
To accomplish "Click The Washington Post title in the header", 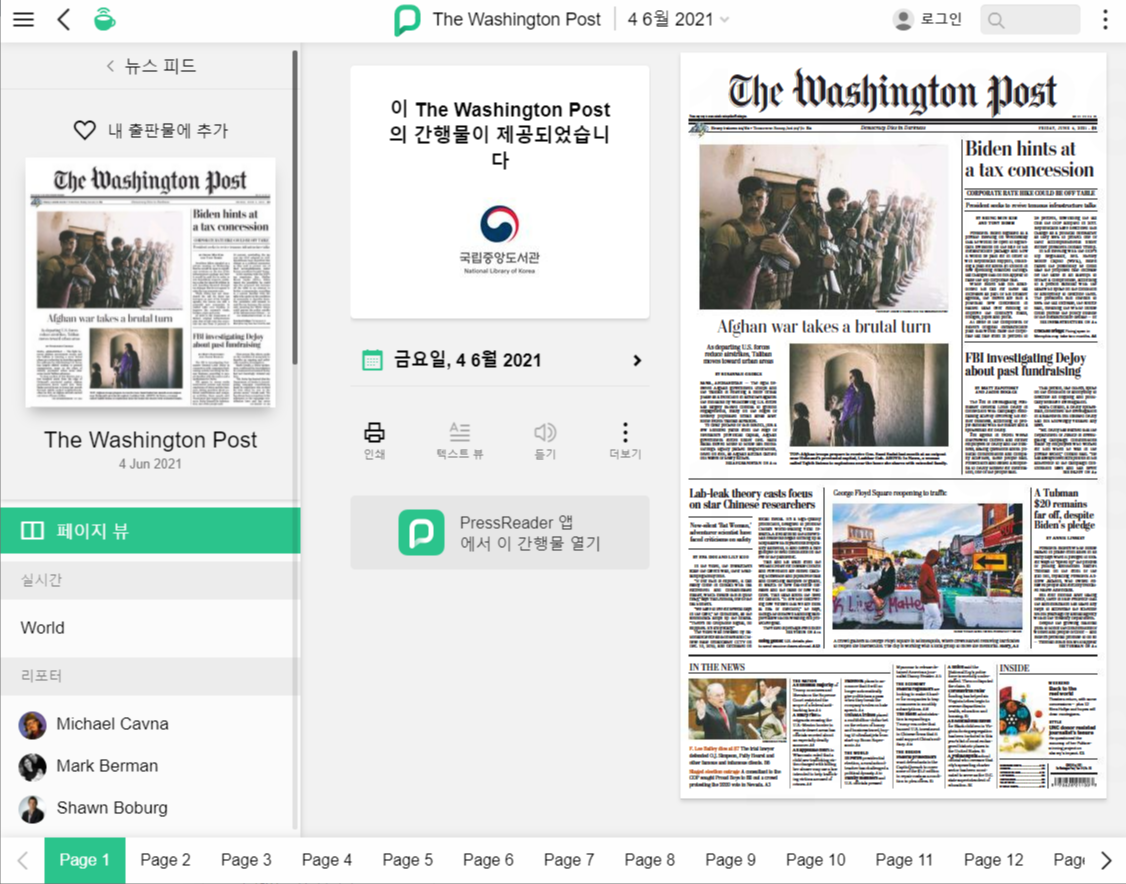I will (x=516, y=19).
